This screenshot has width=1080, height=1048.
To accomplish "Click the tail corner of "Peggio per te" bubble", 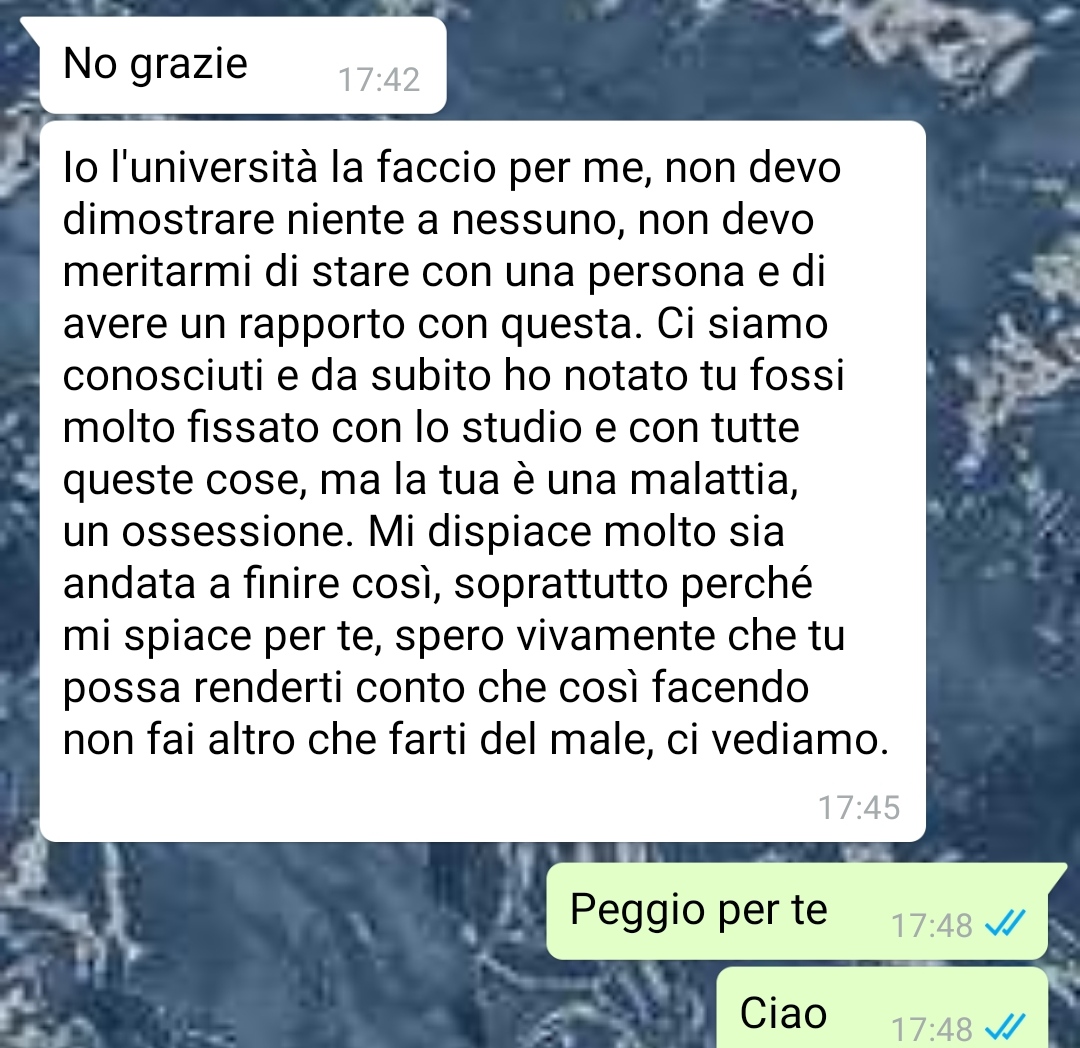I will [1057, 872].
